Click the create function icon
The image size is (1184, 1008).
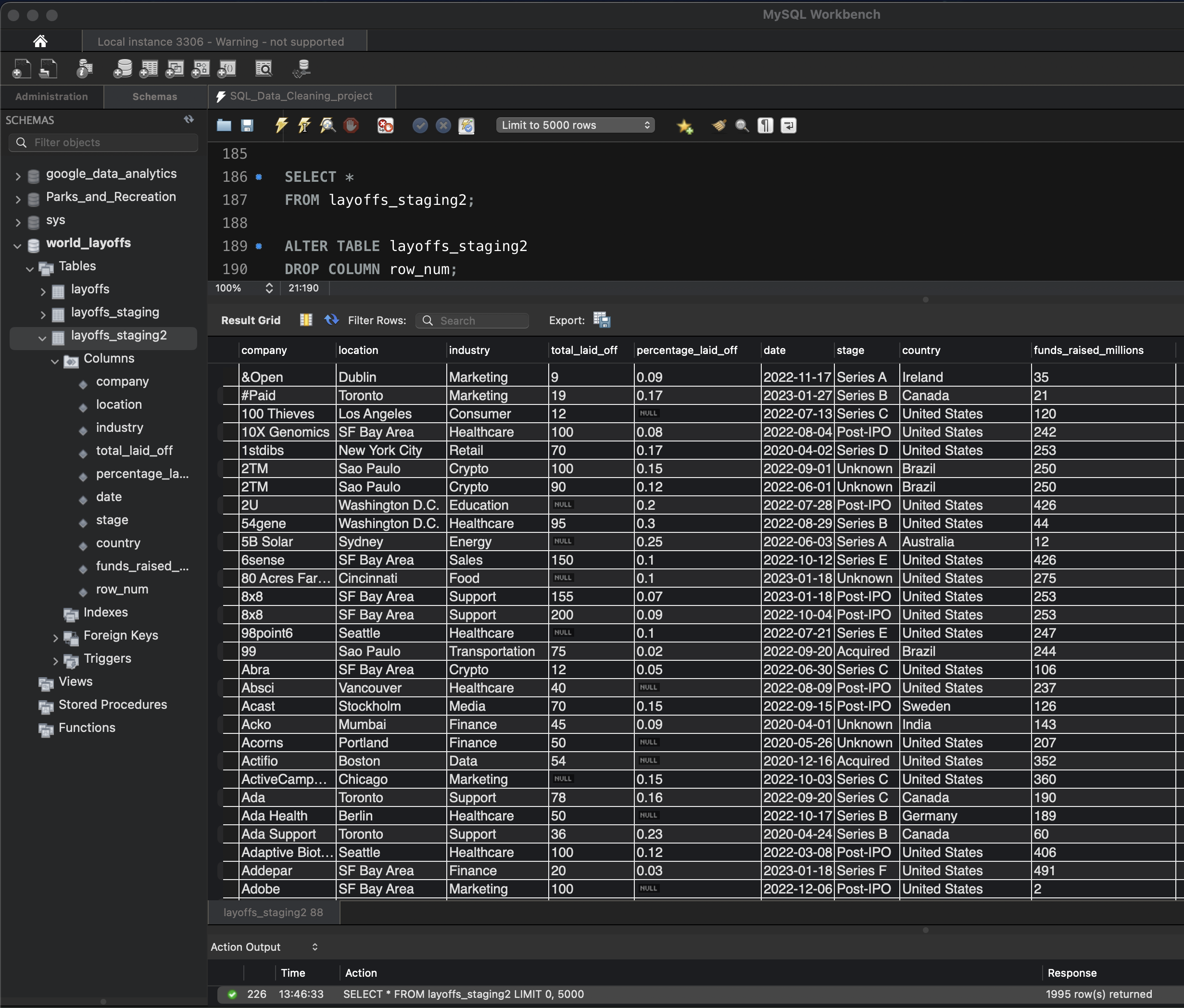[x=227, y=69]
